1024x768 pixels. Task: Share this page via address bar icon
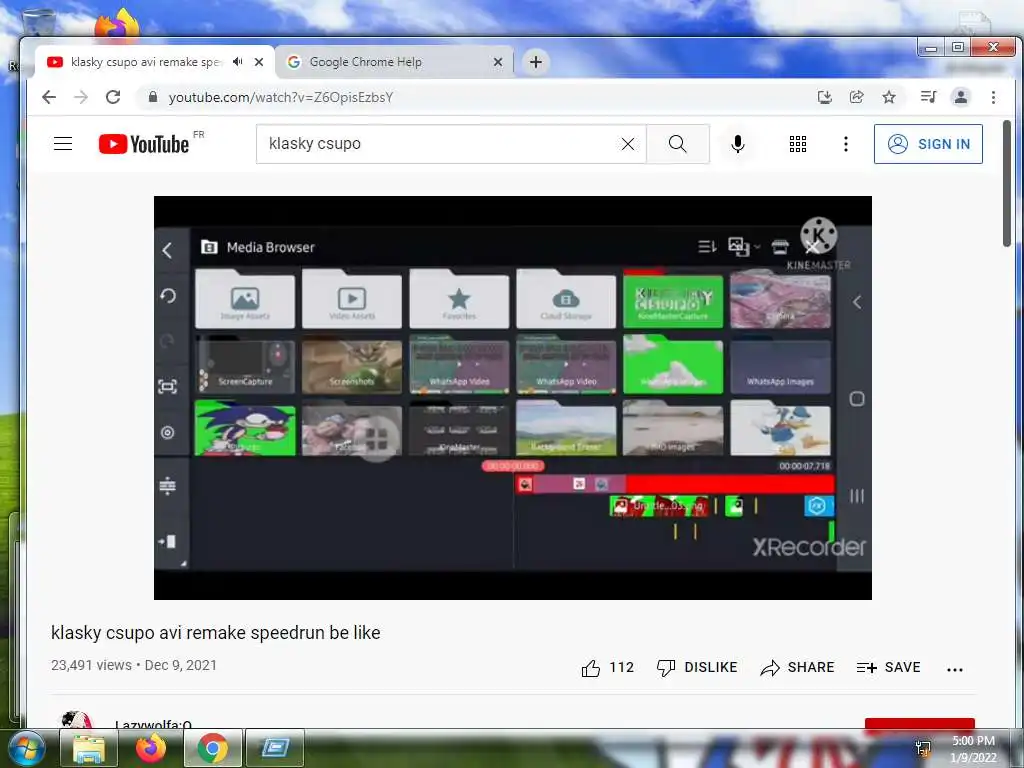tap(857, 97)
